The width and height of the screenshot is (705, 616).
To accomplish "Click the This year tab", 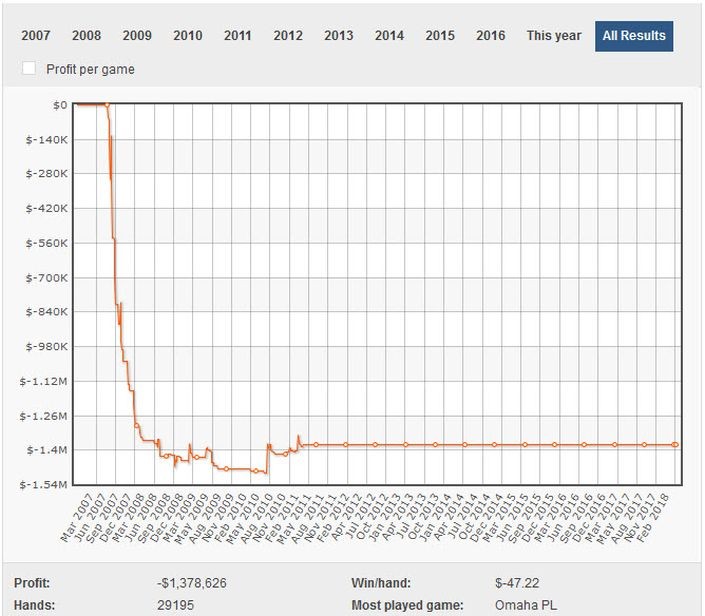I will (554, 36).
